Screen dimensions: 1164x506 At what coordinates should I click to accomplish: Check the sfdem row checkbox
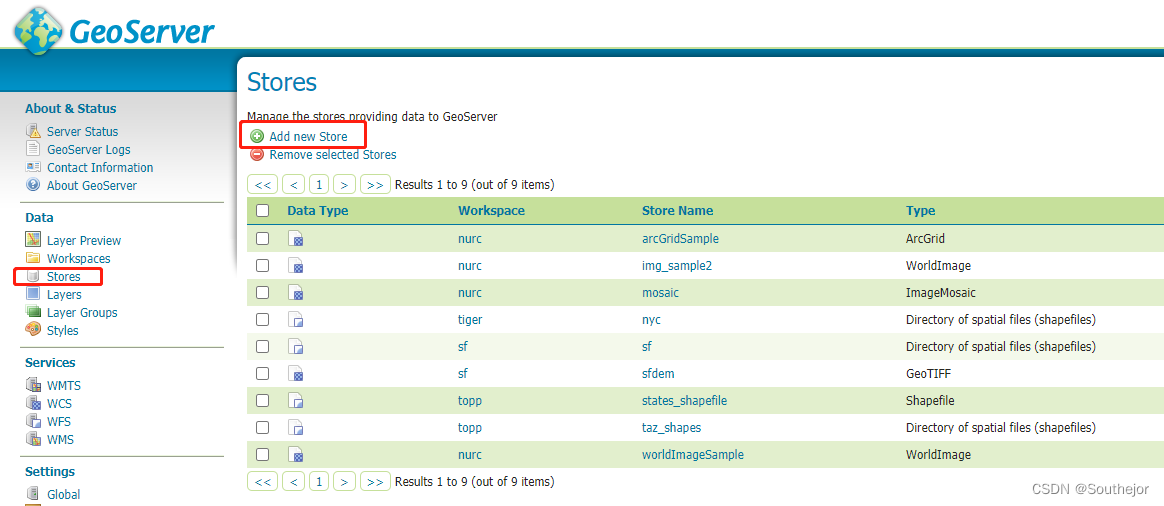coord(262,373)
